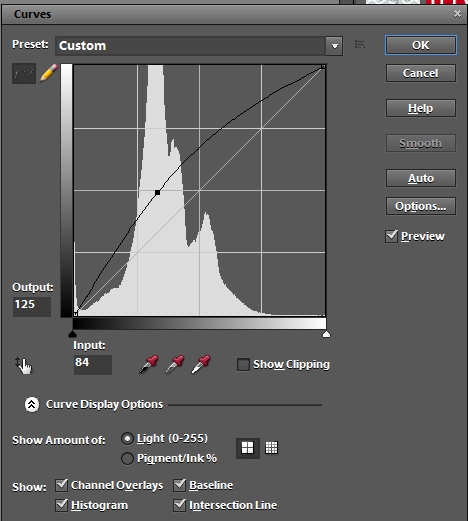Switch to detailed 10% increment grid

point(271,448)
